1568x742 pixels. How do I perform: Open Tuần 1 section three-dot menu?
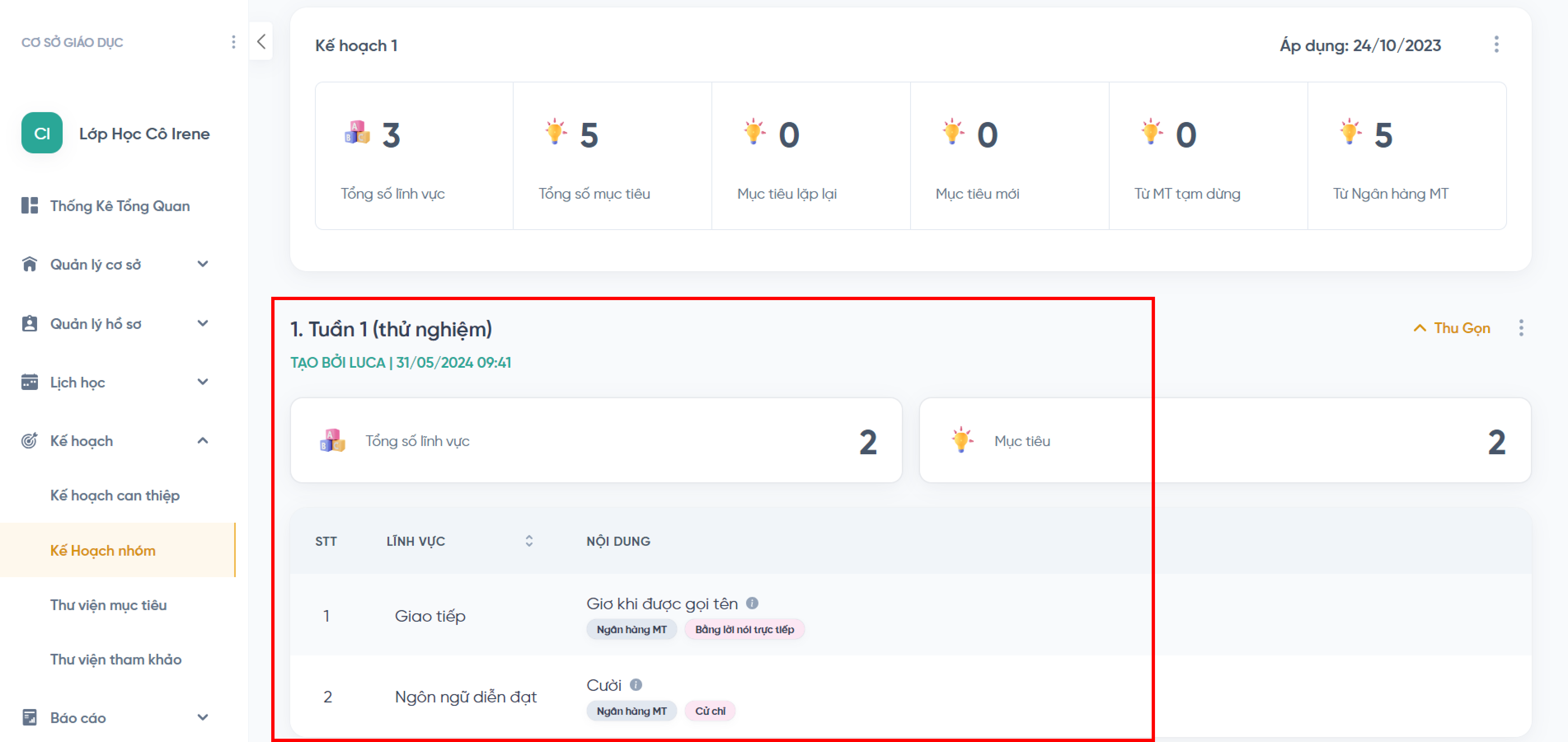pyautogui.click(x=1521, y=328)
